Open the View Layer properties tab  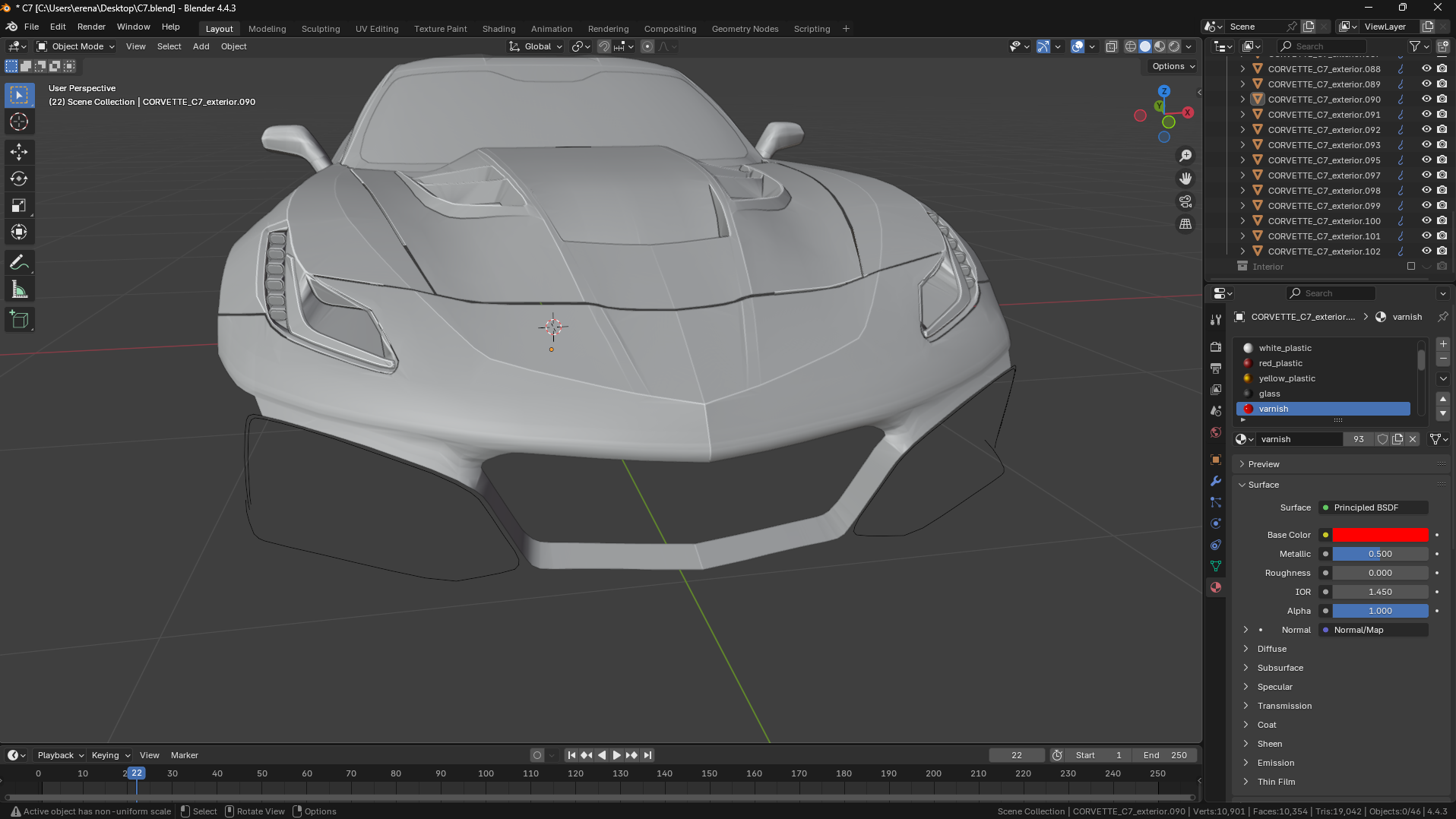coord(1216,390)
